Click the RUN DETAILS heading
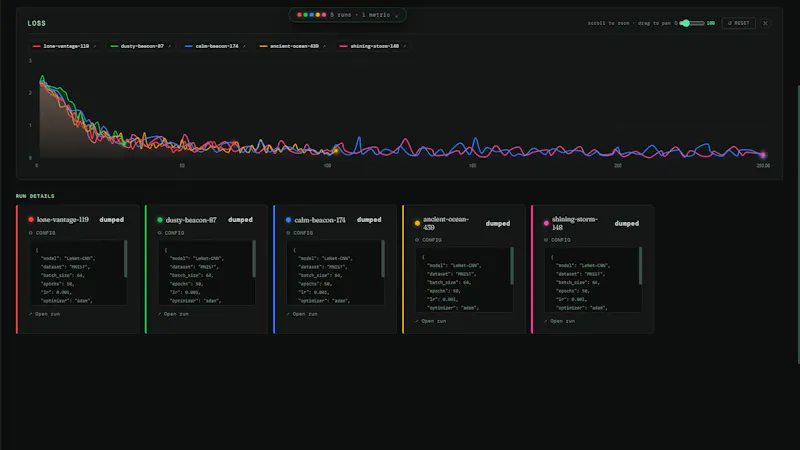This screenshot has width=800, height=450. pos(35,196)
